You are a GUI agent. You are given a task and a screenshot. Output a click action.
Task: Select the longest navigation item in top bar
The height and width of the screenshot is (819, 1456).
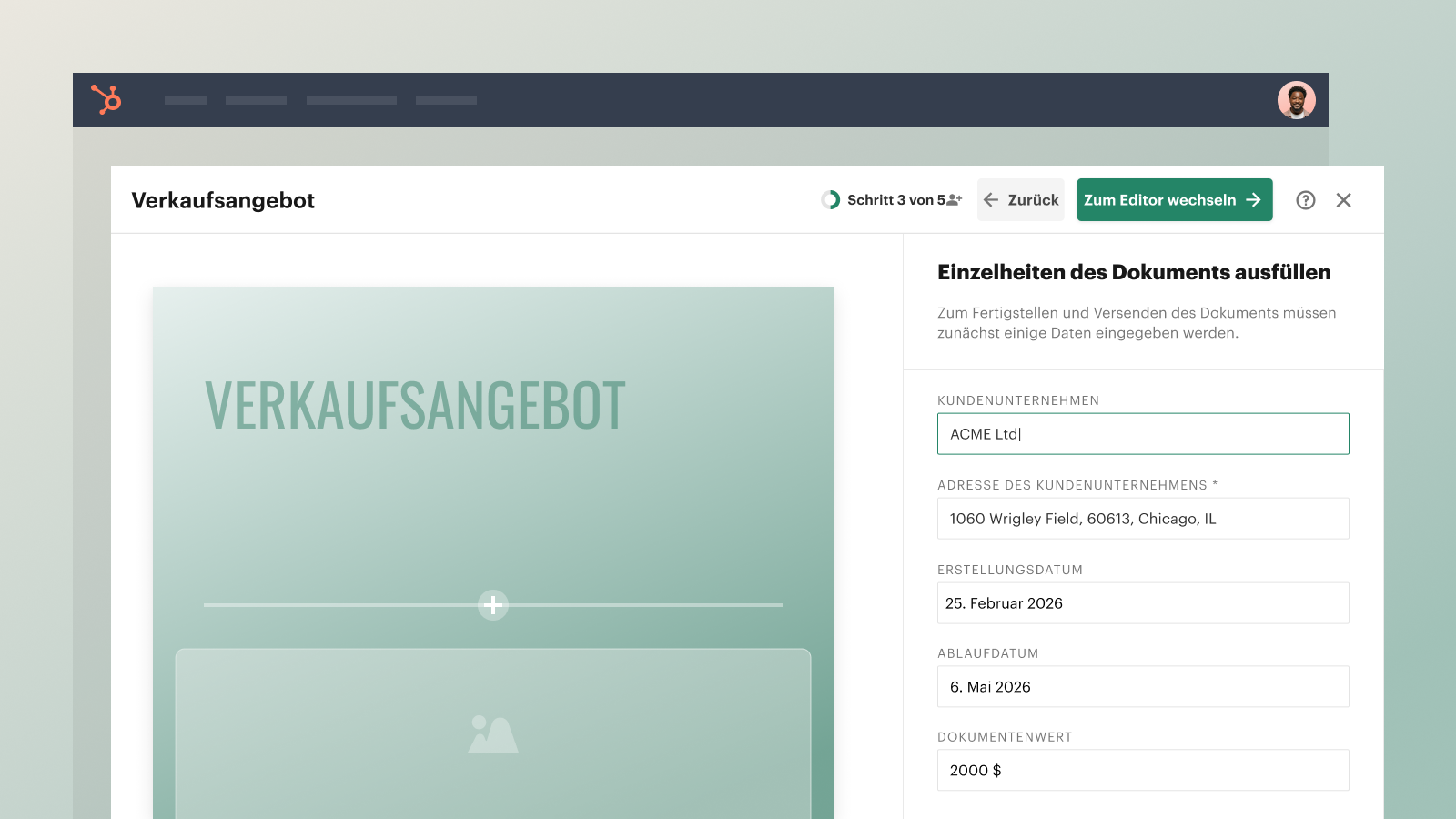click(x=351, y=100)
